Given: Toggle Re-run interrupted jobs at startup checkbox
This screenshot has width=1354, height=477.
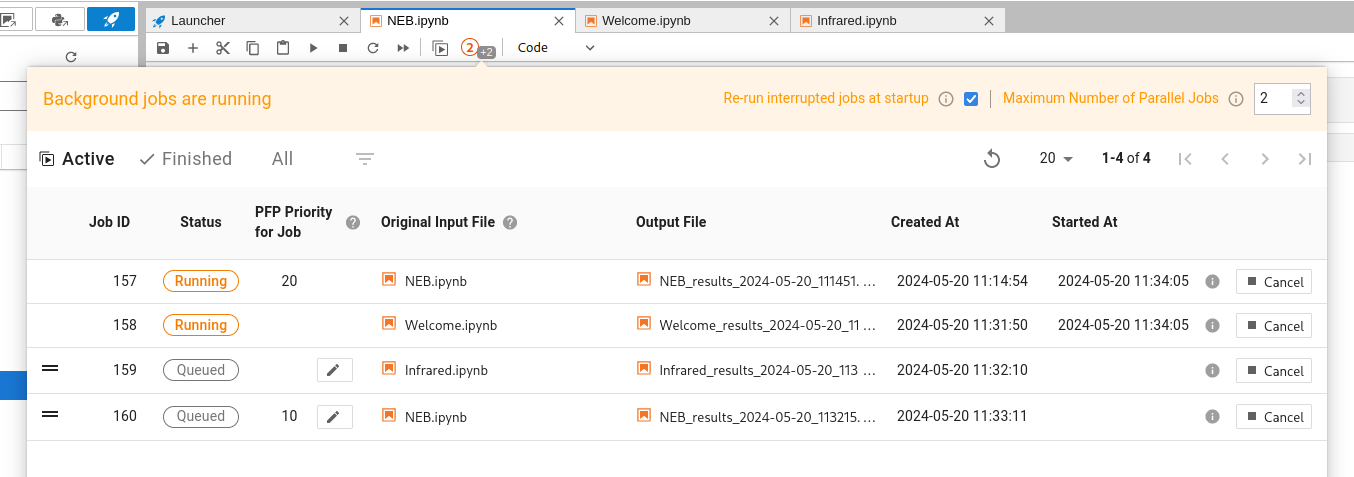Looking at the screenshot, I should [x=970, y=99].
